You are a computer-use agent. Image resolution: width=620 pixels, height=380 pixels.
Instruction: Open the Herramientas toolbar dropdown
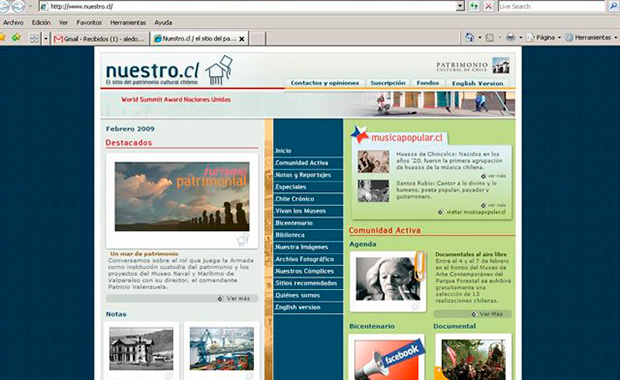[592, 38]
